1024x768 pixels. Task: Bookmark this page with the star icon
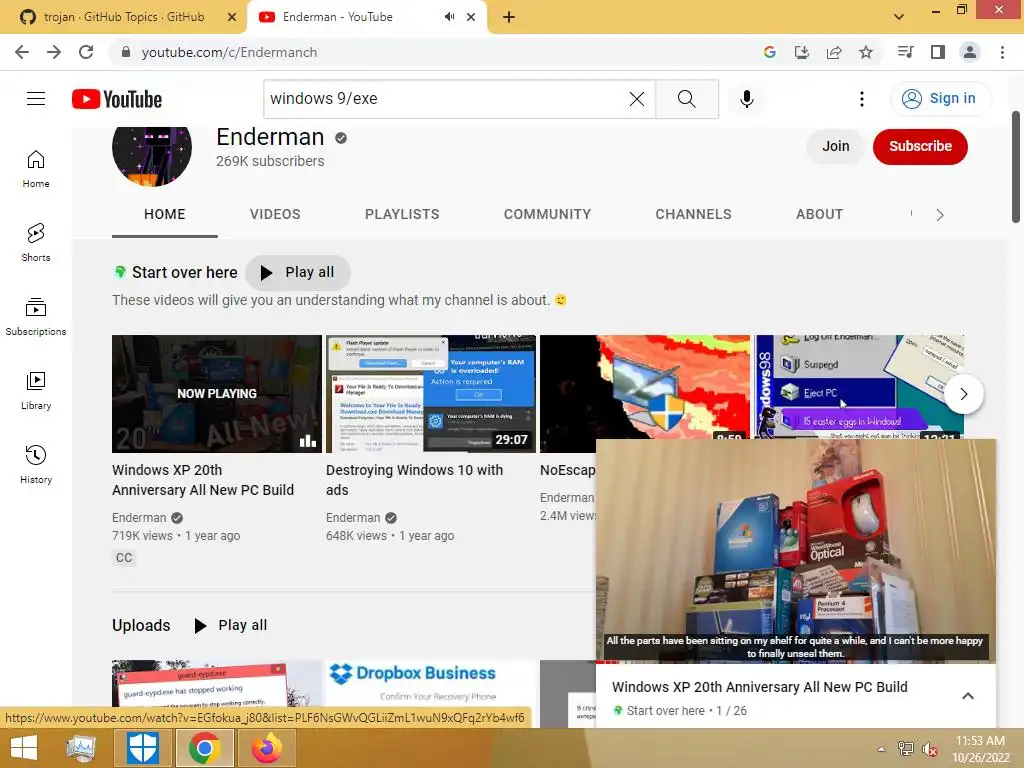866,52
